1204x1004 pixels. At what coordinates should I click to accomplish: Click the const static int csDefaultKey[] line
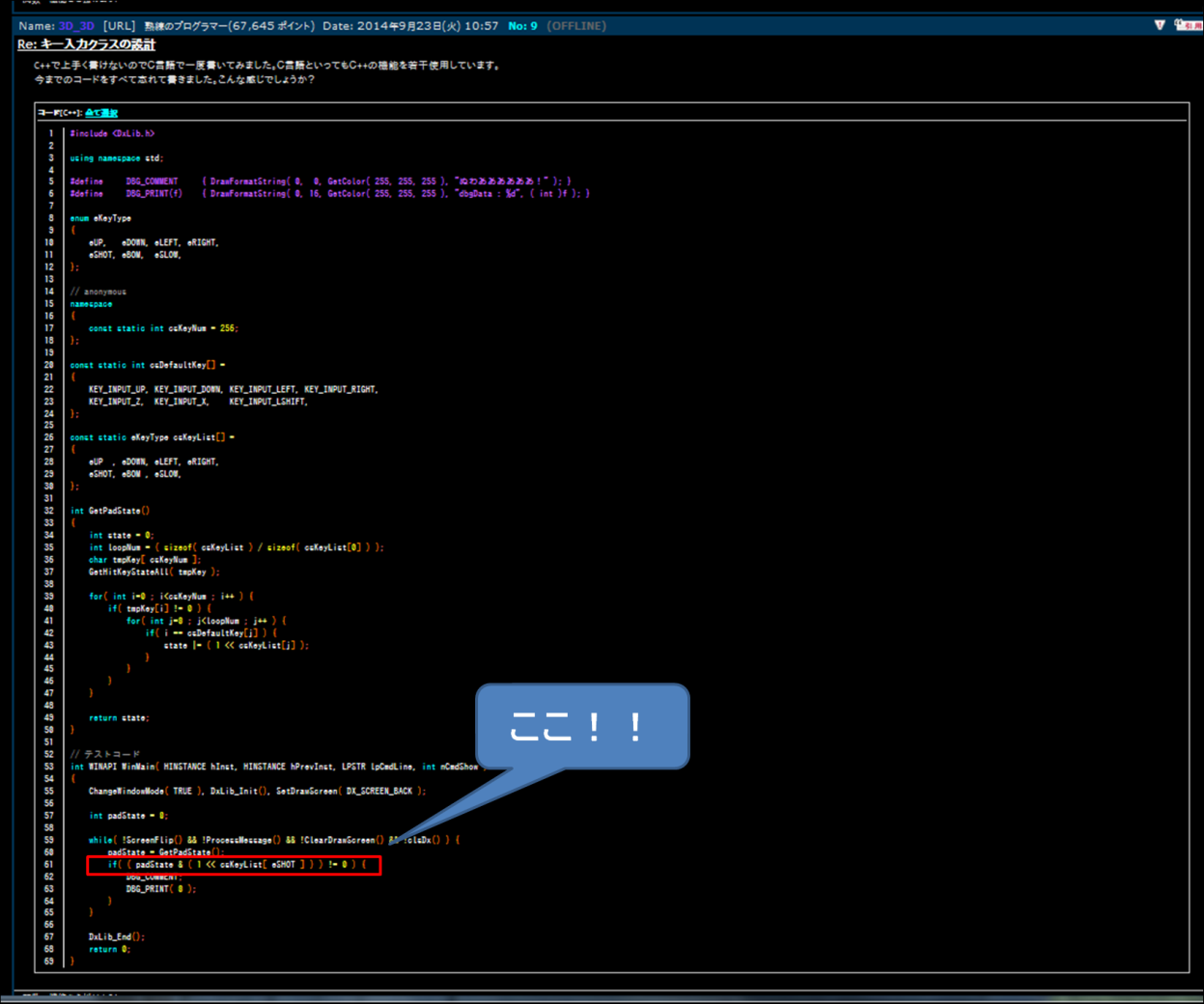147,366
